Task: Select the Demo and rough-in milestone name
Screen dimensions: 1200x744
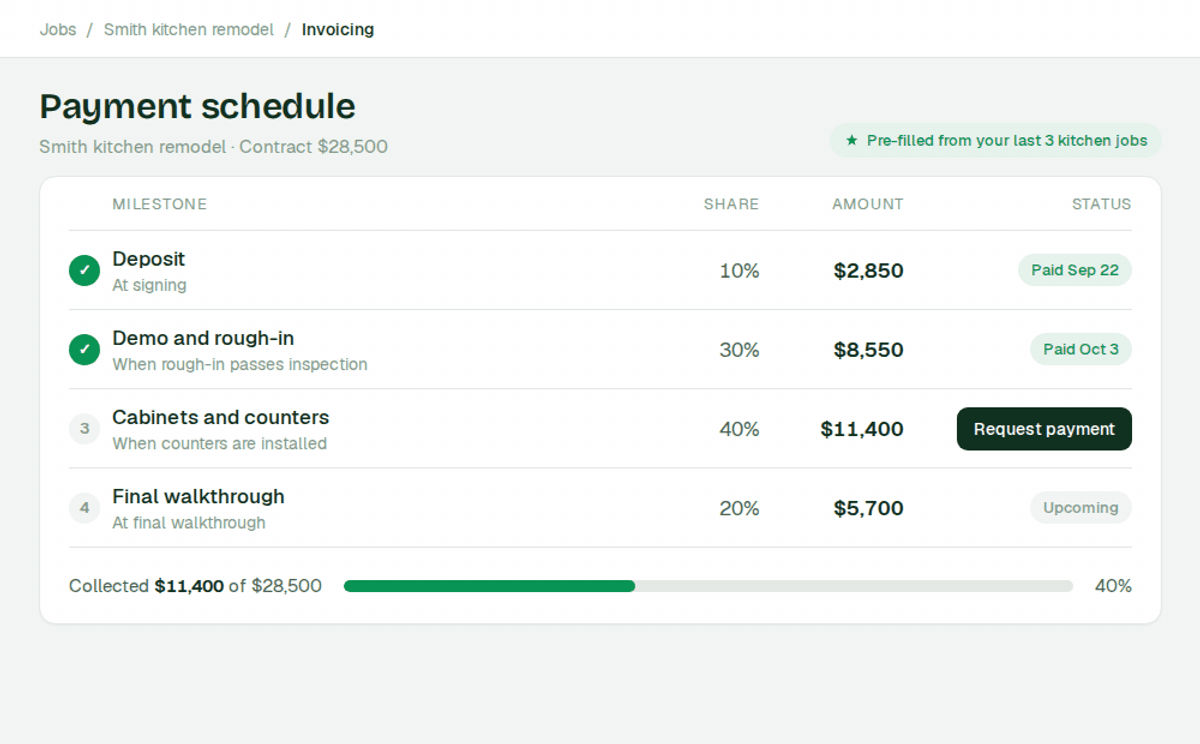Action: tap(203, 338)
